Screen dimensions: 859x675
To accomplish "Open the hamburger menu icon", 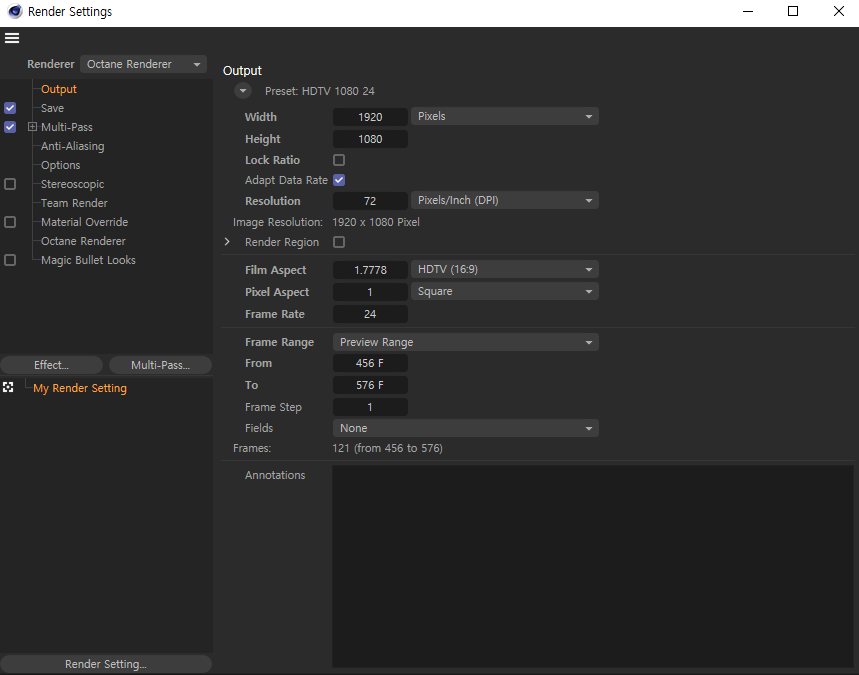I will coord(12,38).
